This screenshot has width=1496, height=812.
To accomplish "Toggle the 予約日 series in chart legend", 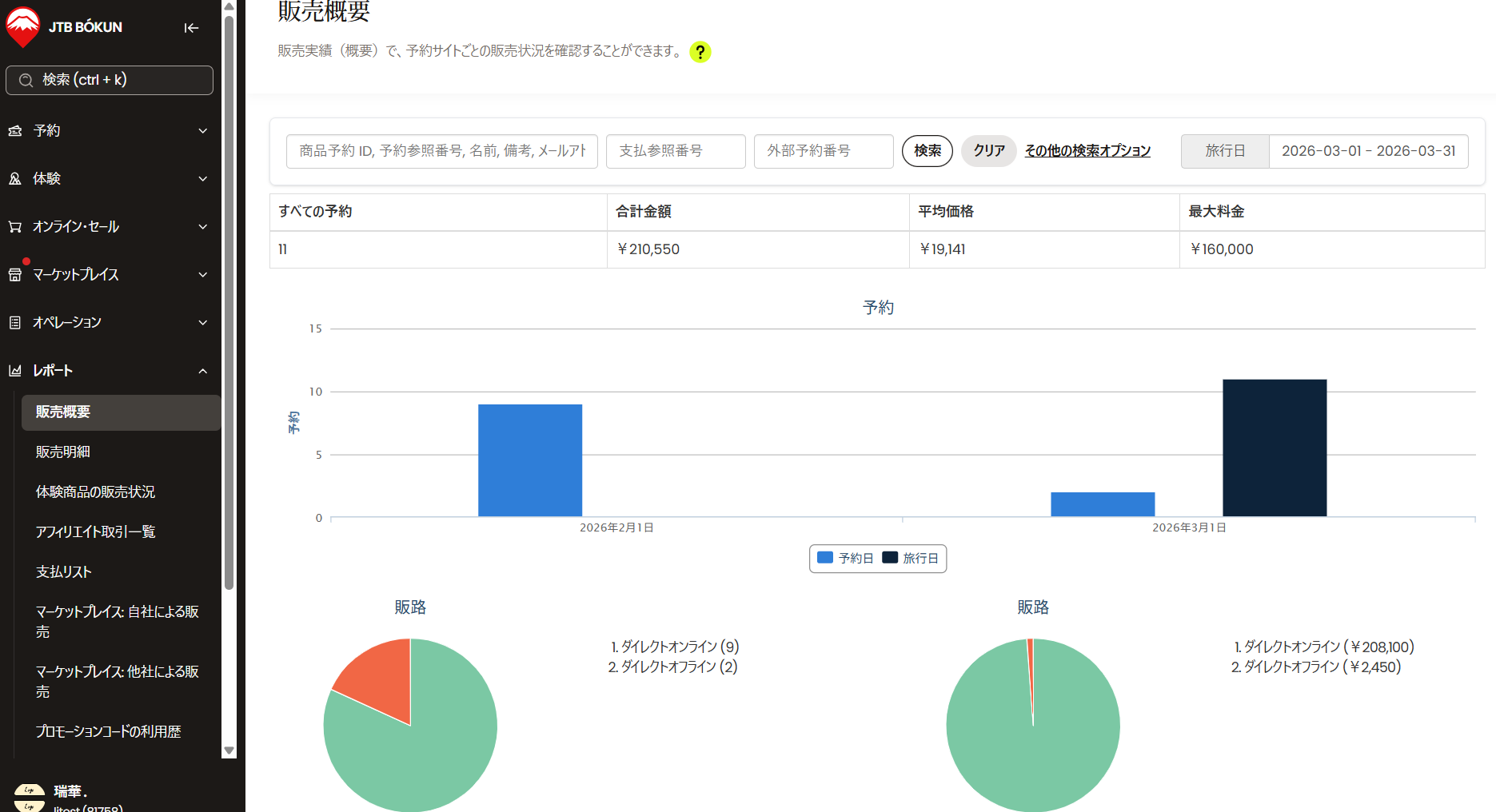I will tap(845, 559).
